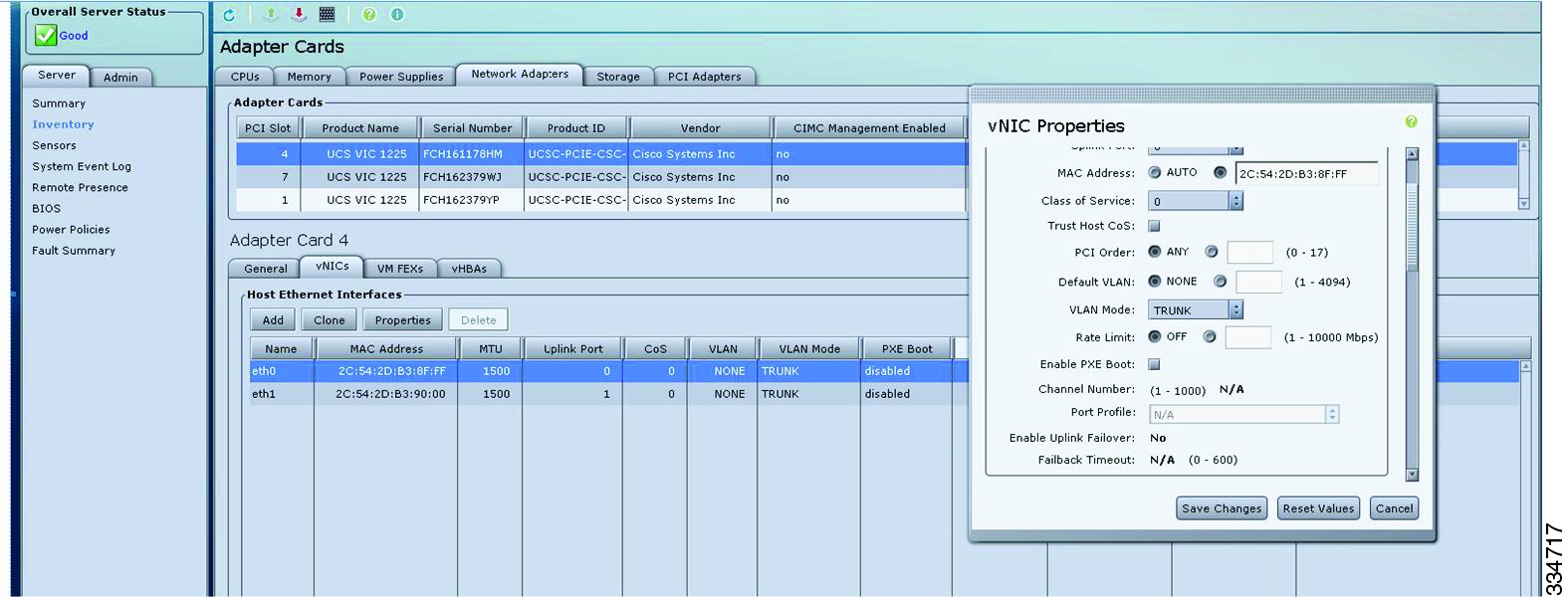Click the Save Changes button
The image size is (1568, 597).
1222,508
